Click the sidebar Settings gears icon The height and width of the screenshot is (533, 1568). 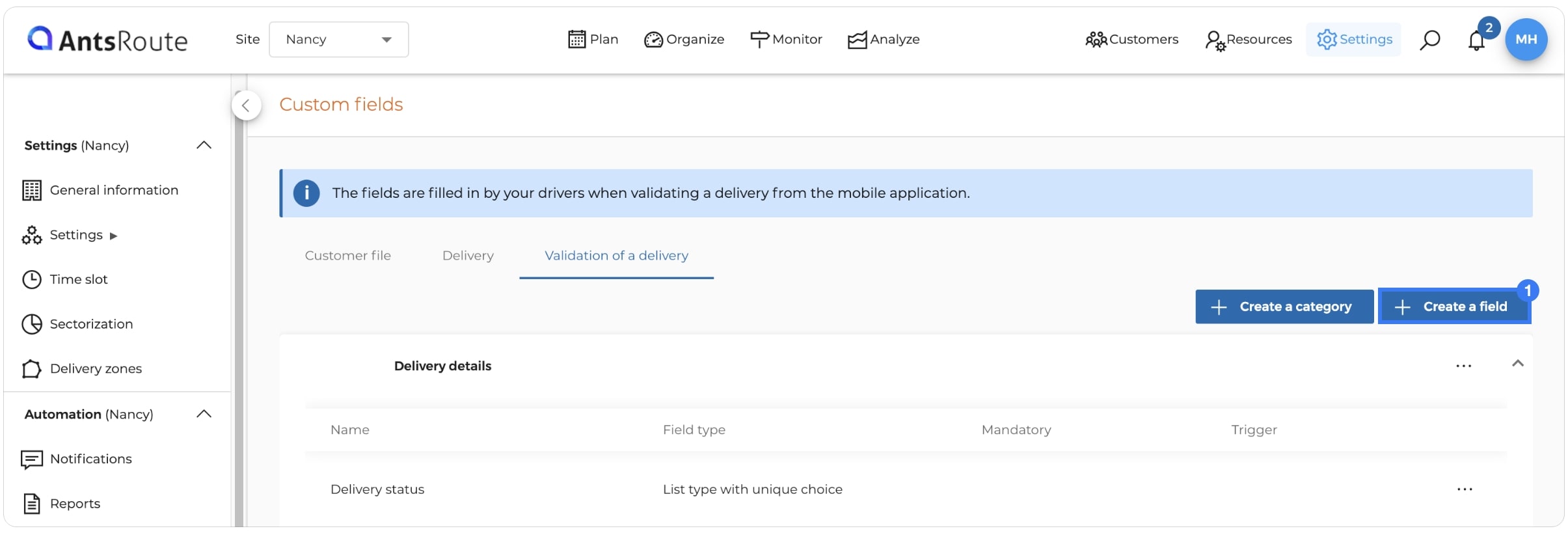(x=31, y=235)
